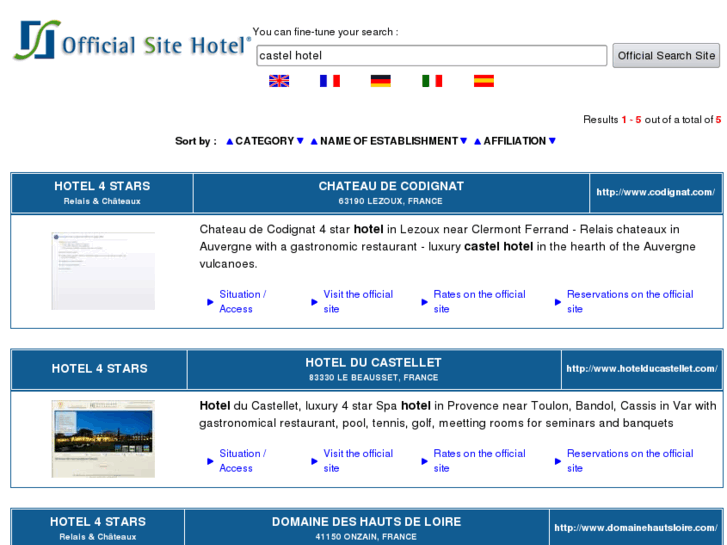Image resolution: width=727 pixels, height=545 pixels.
Task: Sort Affiliation descending with down arrow
Action: pos(552,141)
